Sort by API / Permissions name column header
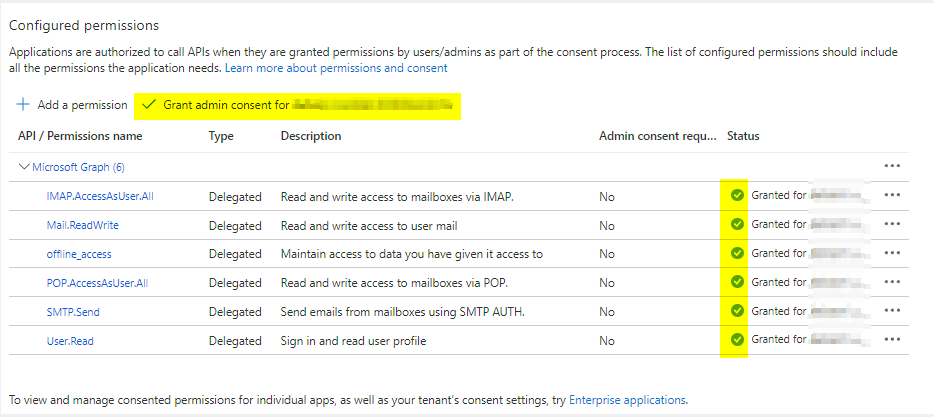934x417 pixels. [x=80, y=136]
